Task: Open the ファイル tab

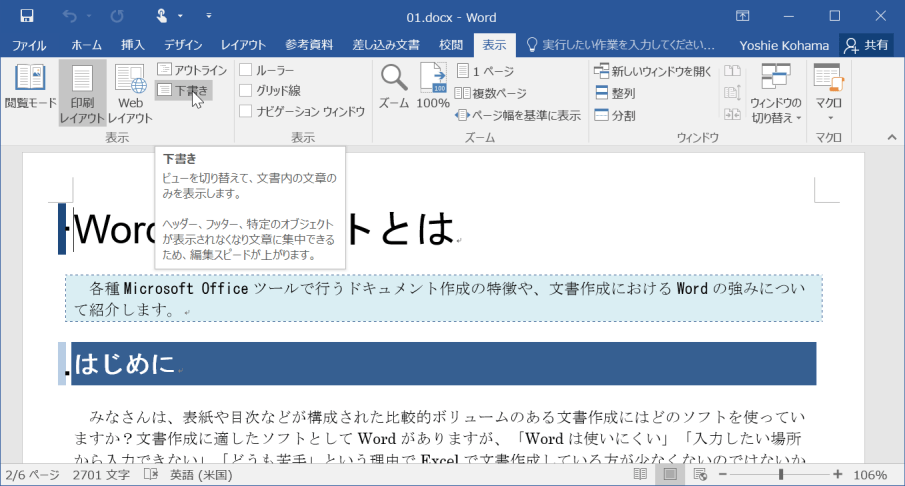Action: point(29,45)
